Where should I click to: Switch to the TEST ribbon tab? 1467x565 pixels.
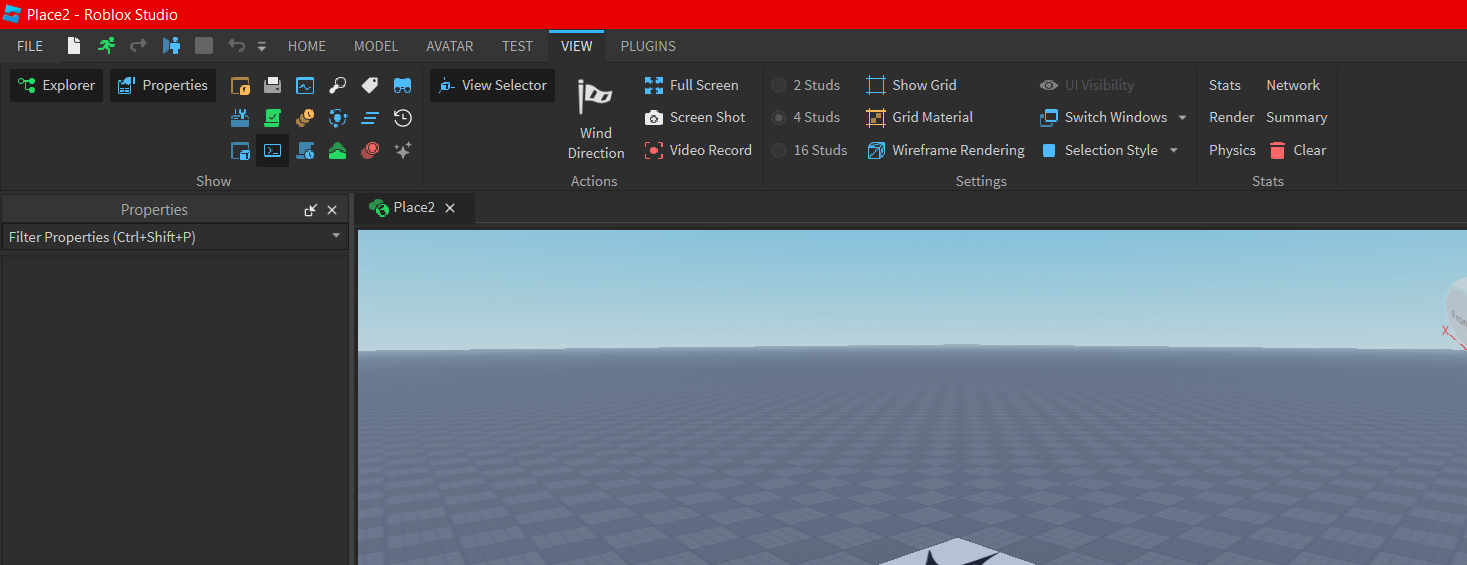point(517,46)
